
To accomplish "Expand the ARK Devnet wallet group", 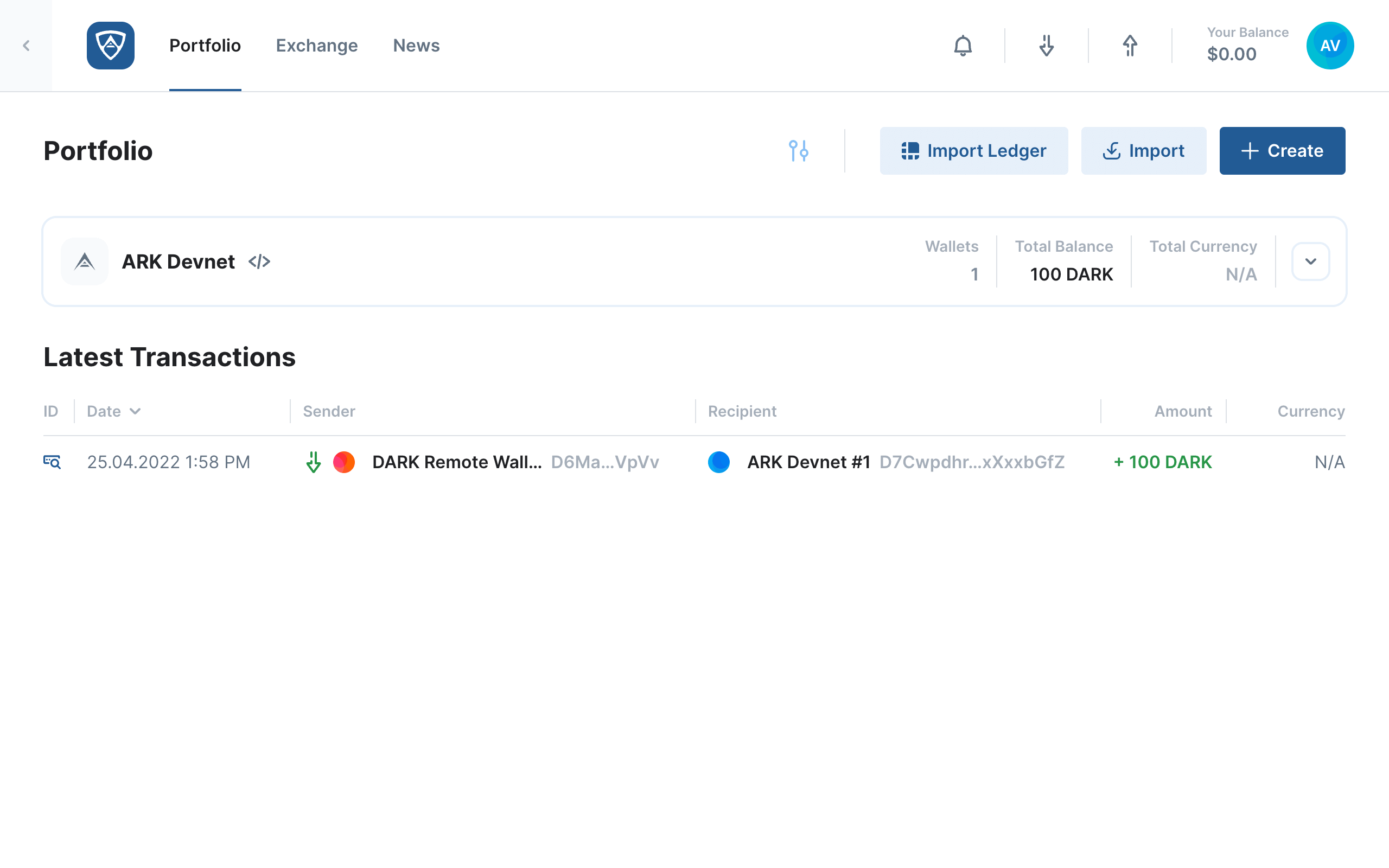I will [x=1310, y=261].
